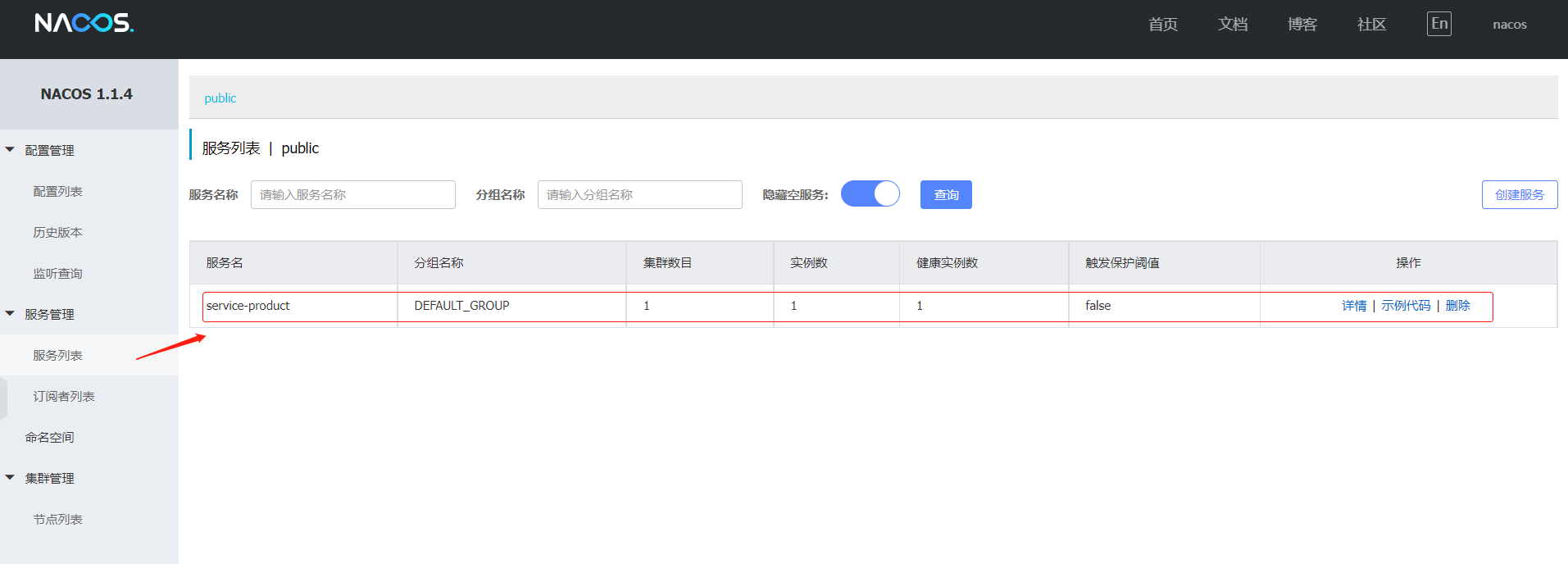Click the 查询 search button
The width and height of the screenshot is (1568, 564).
[x=946, y=194]
